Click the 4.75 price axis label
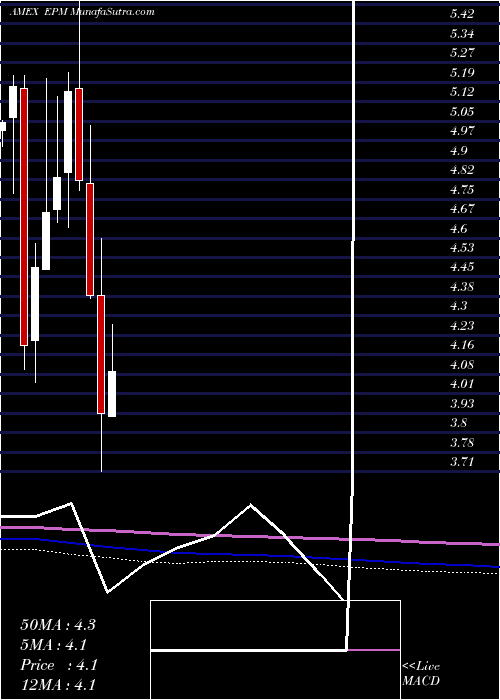 coord(462,189)
